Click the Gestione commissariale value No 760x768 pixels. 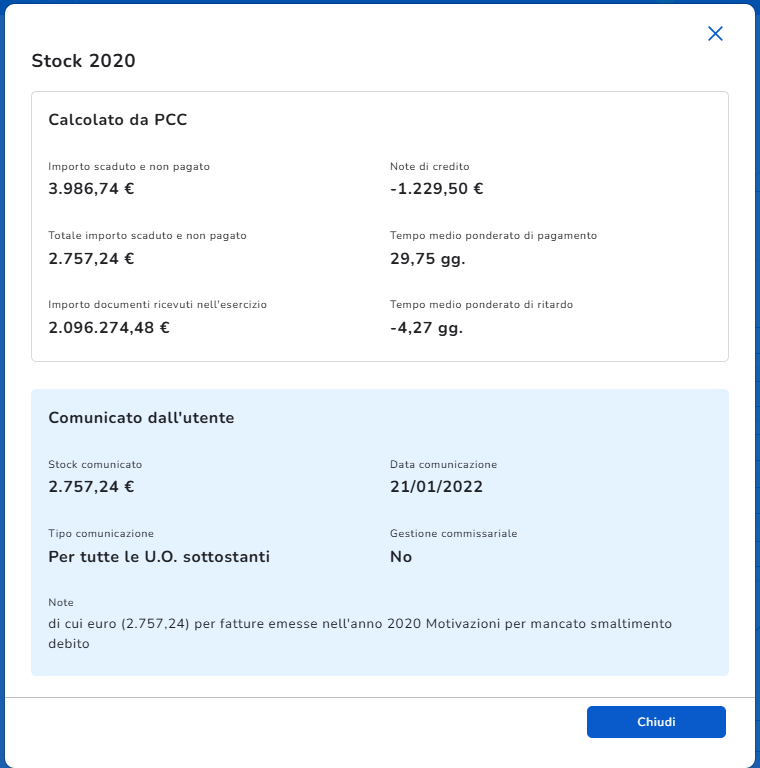pos(401,556)
